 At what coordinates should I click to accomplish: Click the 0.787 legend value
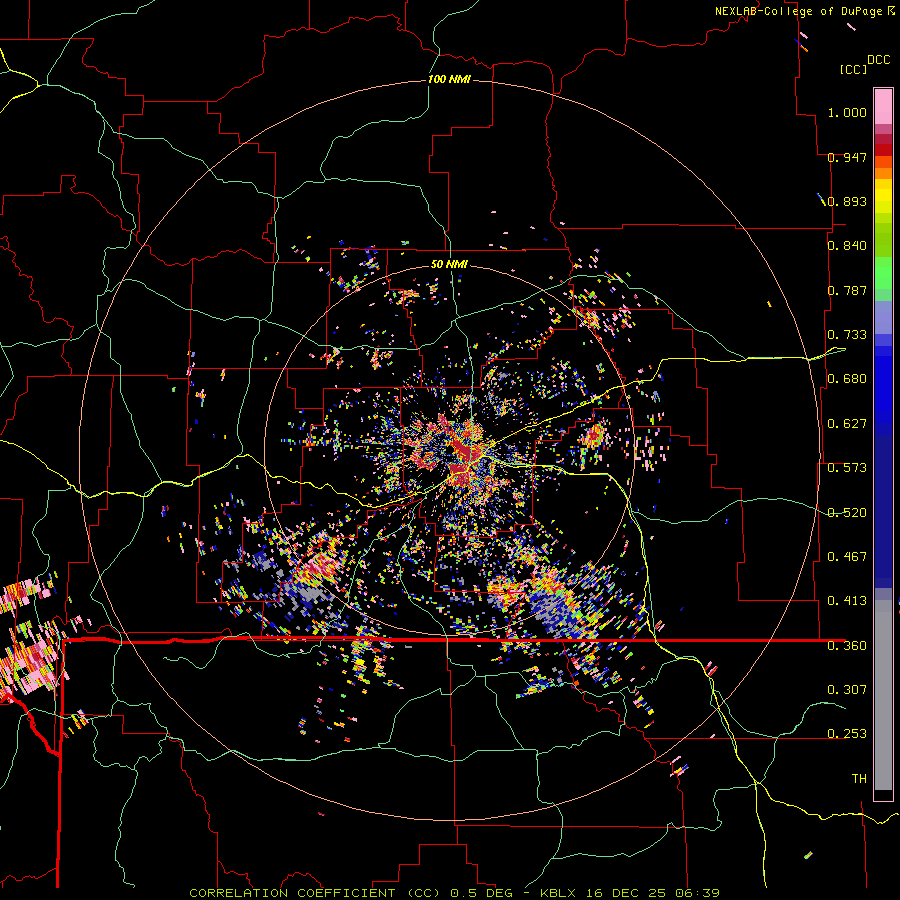pyautogui.click(x=847, y=290)
